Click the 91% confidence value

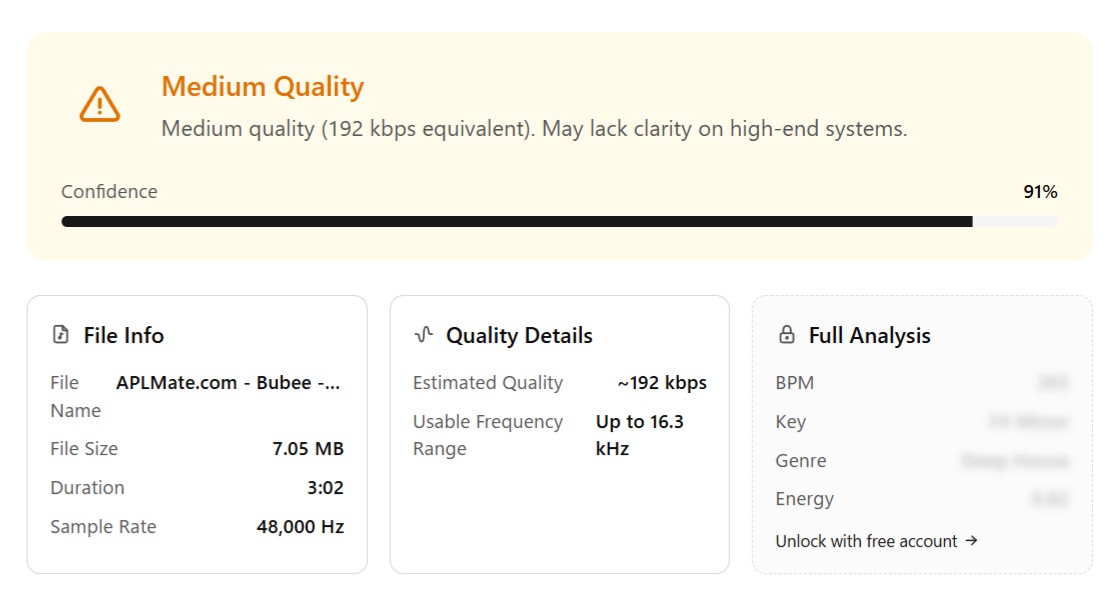click(x=1040, y=191)
